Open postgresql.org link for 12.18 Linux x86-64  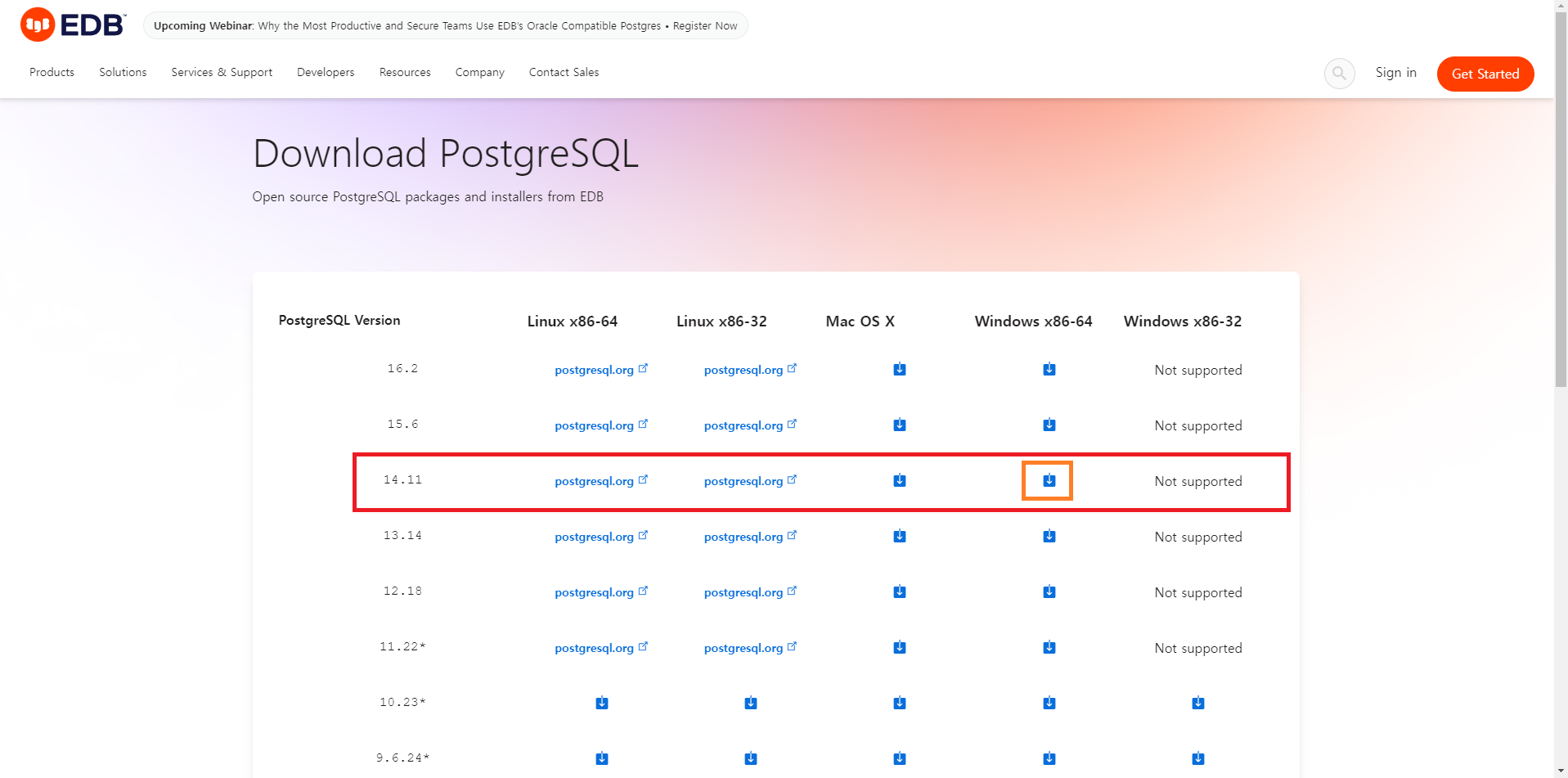601,592
